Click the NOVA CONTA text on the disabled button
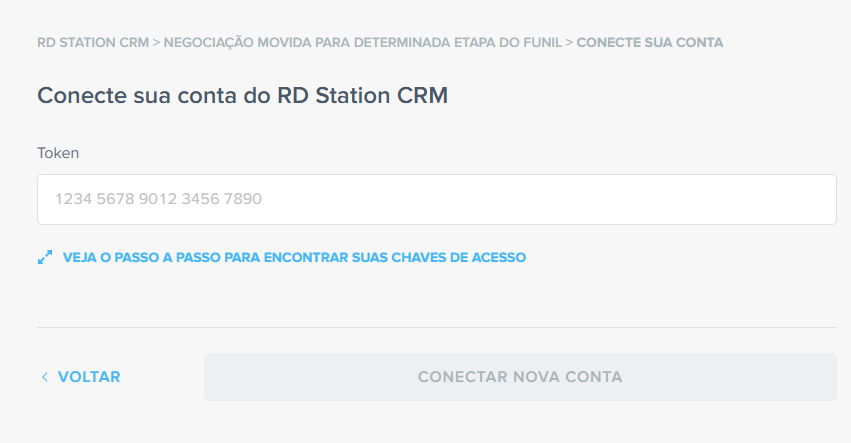 pos(567,377)
